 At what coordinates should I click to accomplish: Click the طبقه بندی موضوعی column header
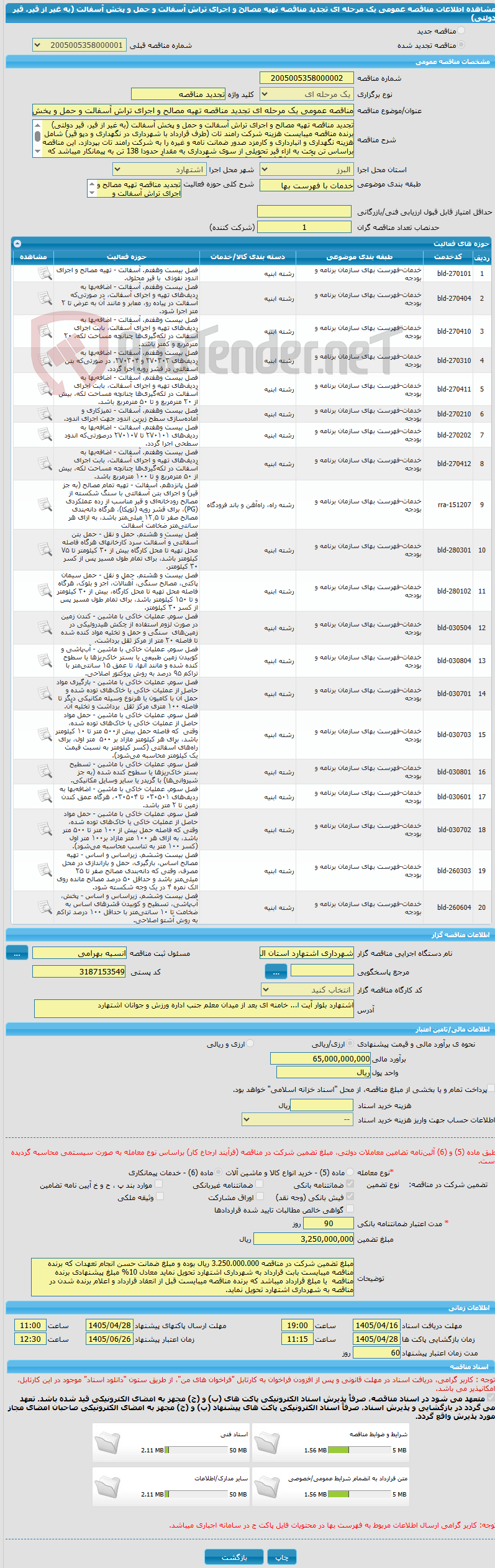click(360, 257)
